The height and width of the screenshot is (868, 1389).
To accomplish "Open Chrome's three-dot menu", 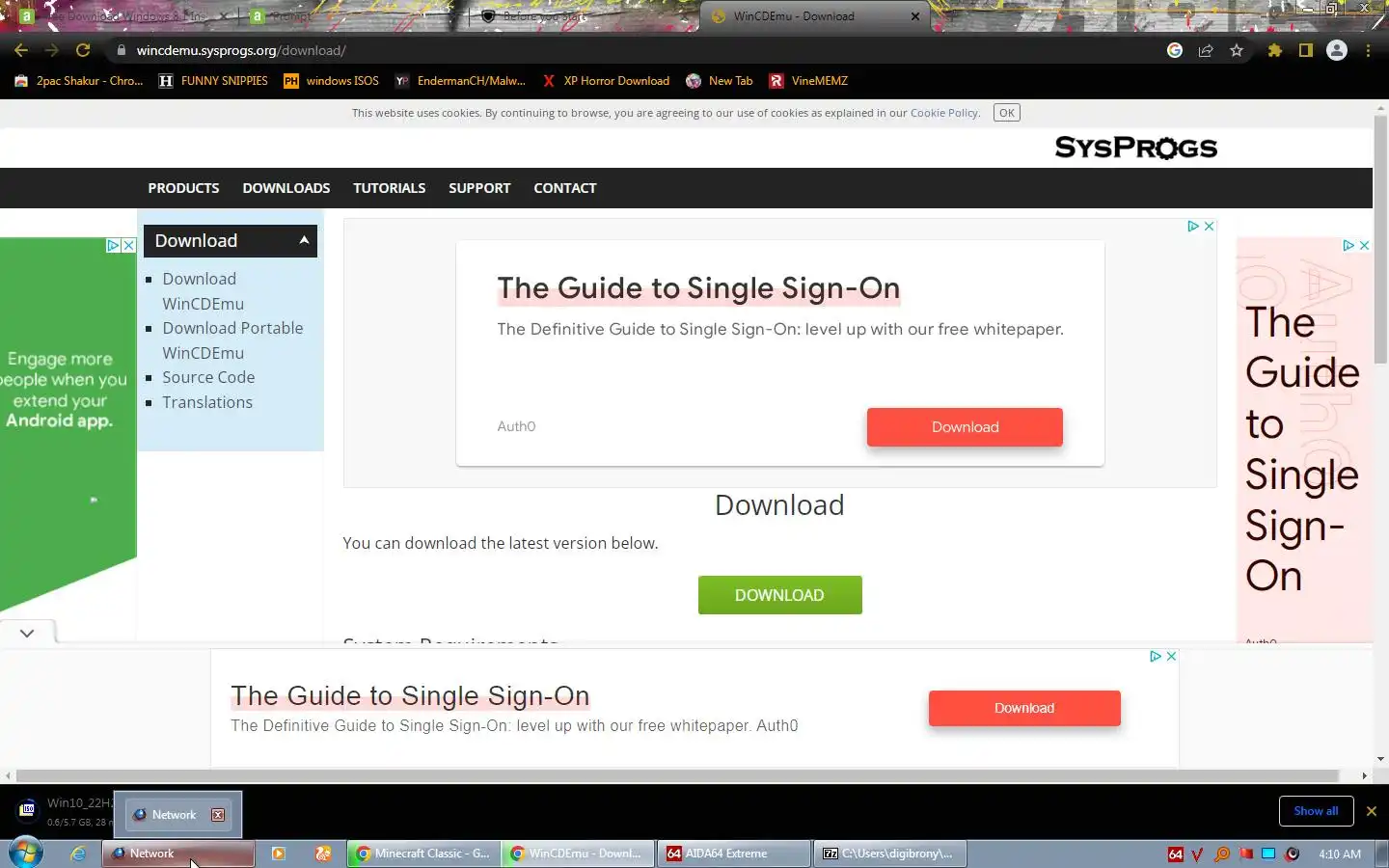I will coord(1368,50).
